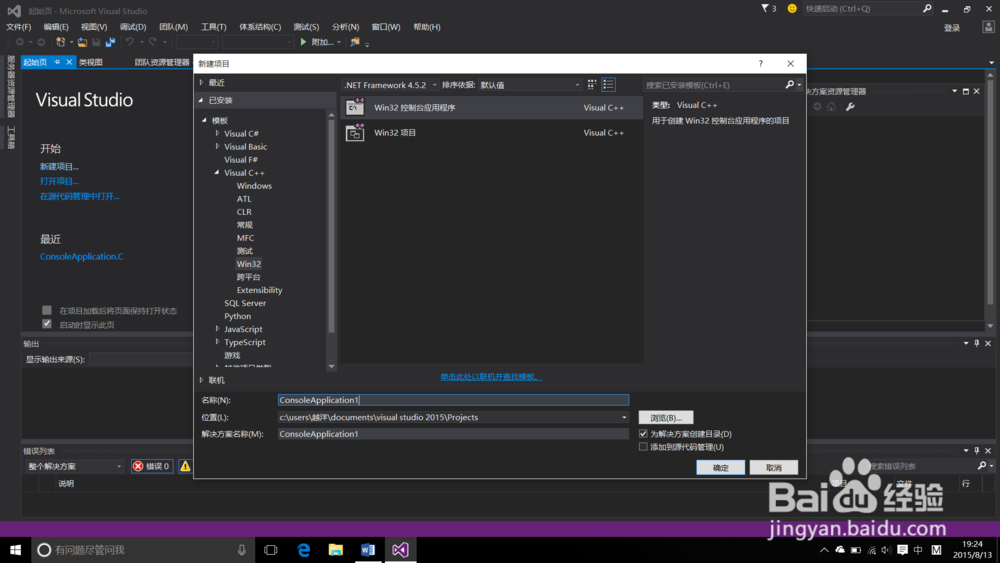The width and height of the screenshot is (1000, 563).
Task: Expand the Visual C# tree node
Action: pyautogui.click(x=217, y=133)
